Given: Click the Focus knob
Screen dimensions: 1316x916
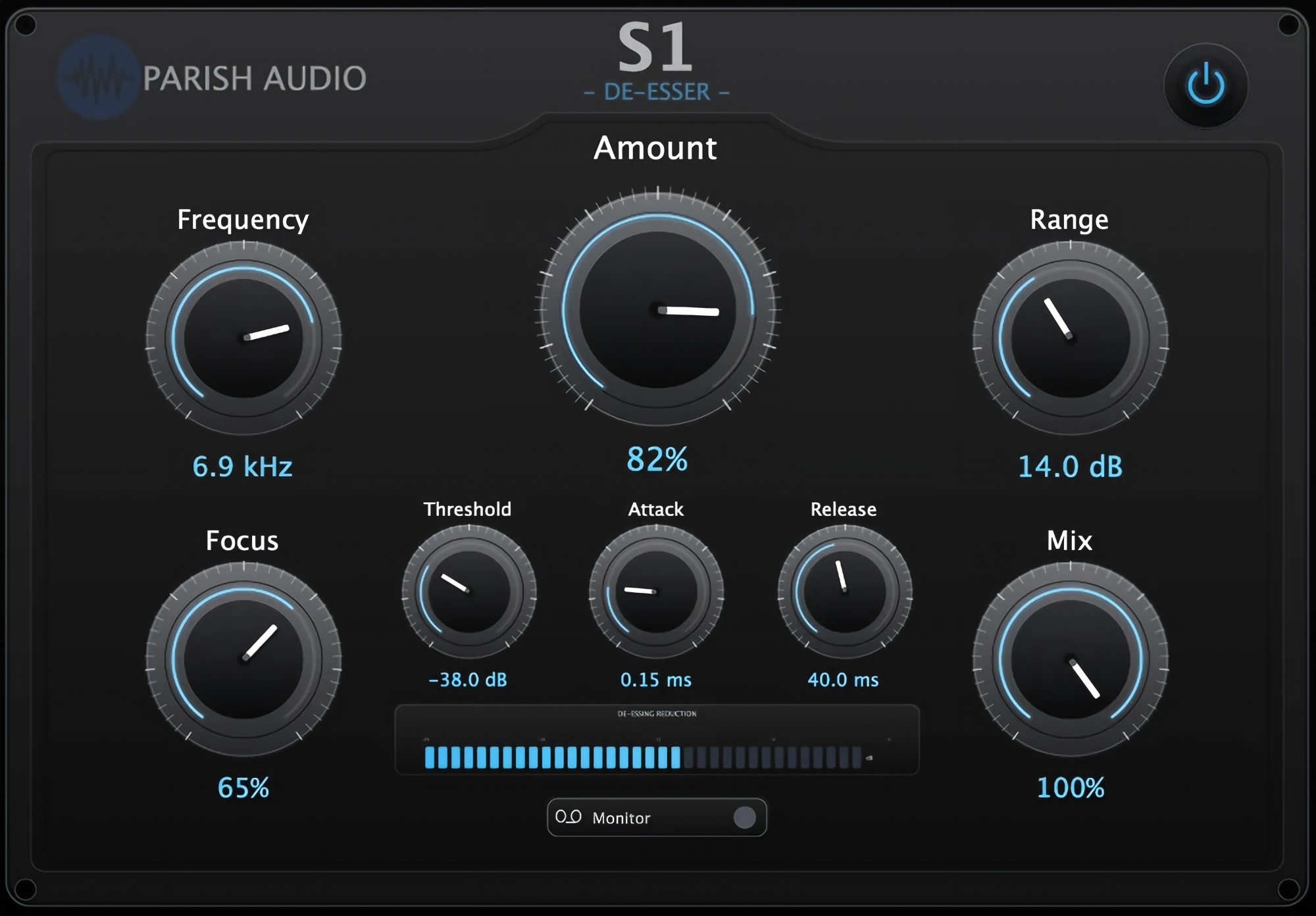Looking at the screenshot, I should point(243,659).
